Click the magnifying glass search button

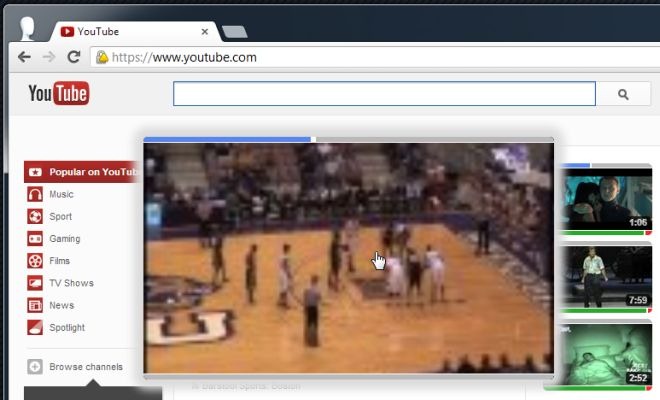point(623,94)
